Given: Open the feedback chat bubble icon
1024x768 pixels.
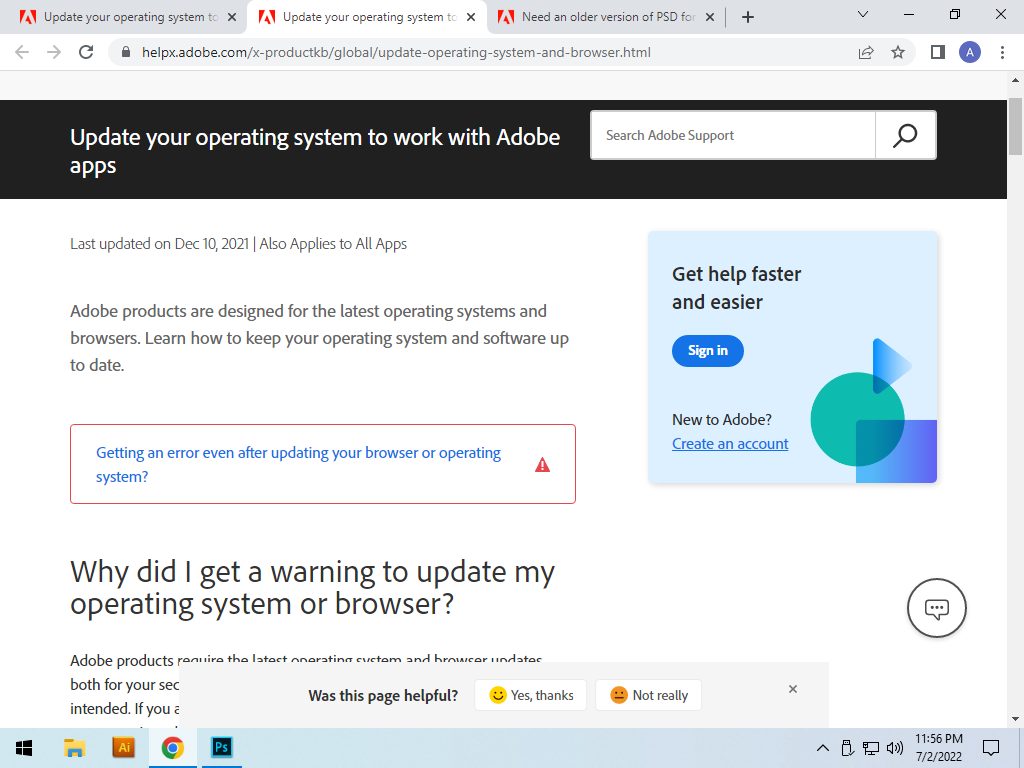Looking at the screenshot, I should (936, 607).
